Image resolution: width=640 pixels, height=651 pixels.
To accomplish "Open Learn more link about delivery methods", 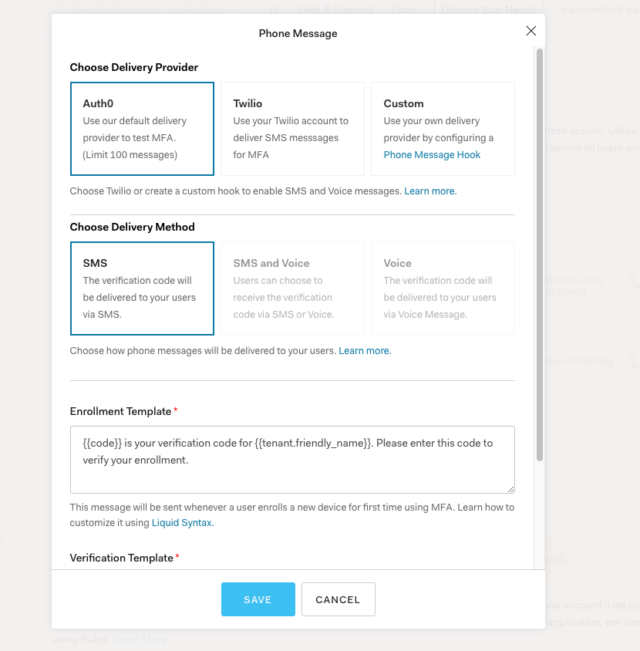I will pos(365,351).
